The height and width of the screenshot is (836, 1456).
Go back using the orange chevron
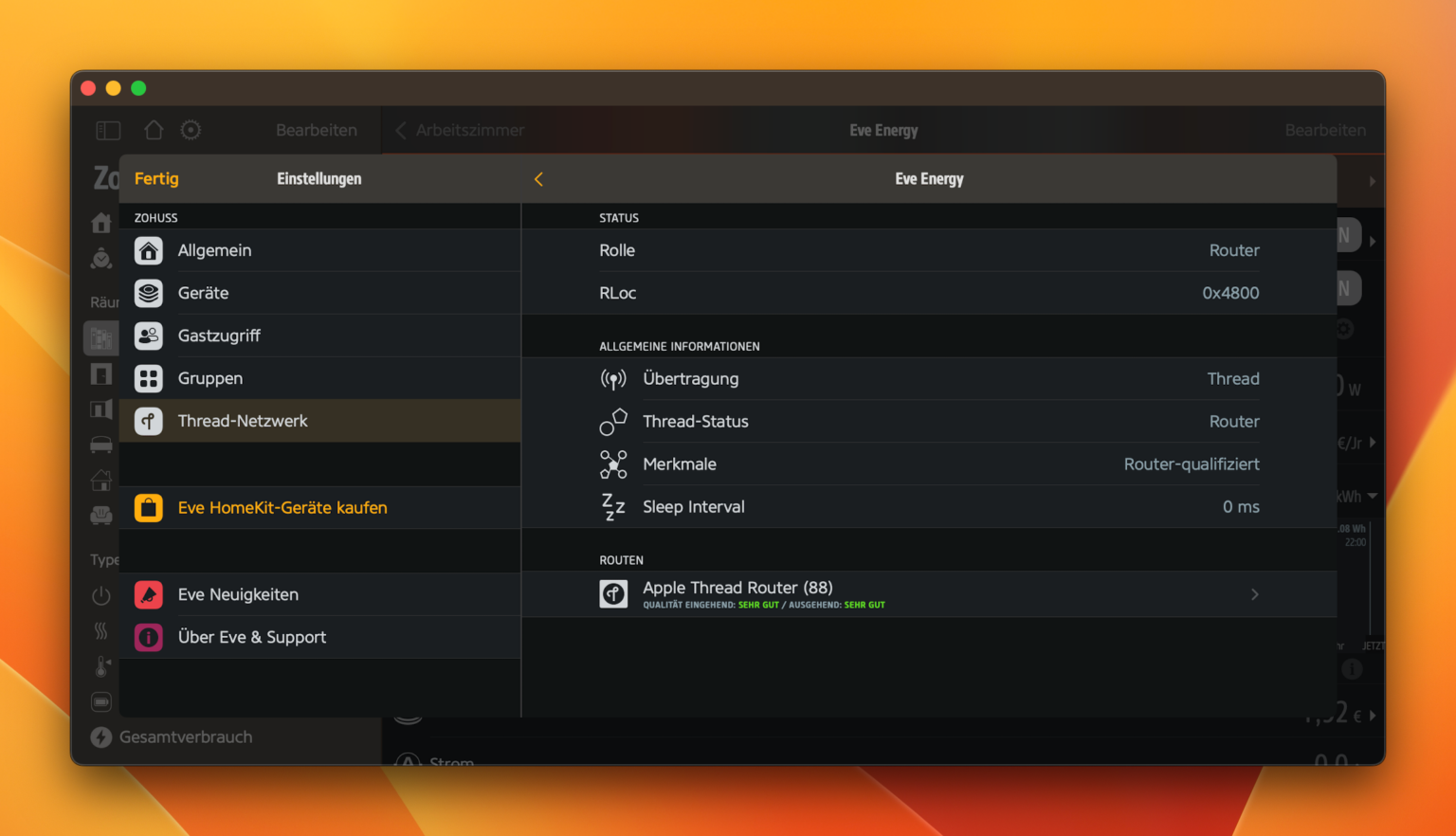tap(538, 179)
